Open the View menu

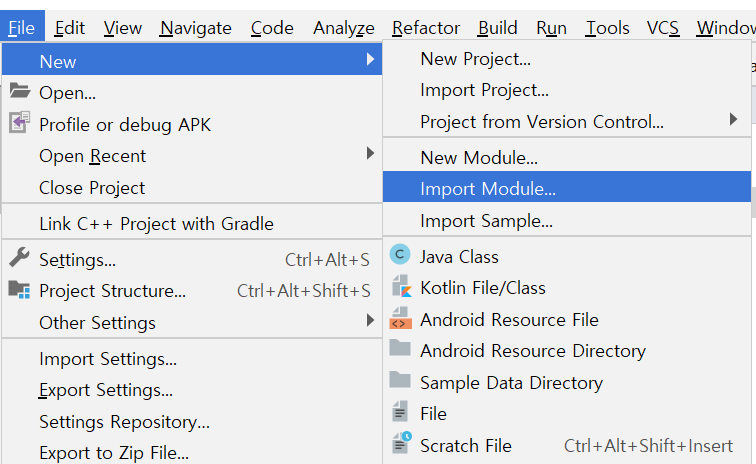(x=122, y=27)
